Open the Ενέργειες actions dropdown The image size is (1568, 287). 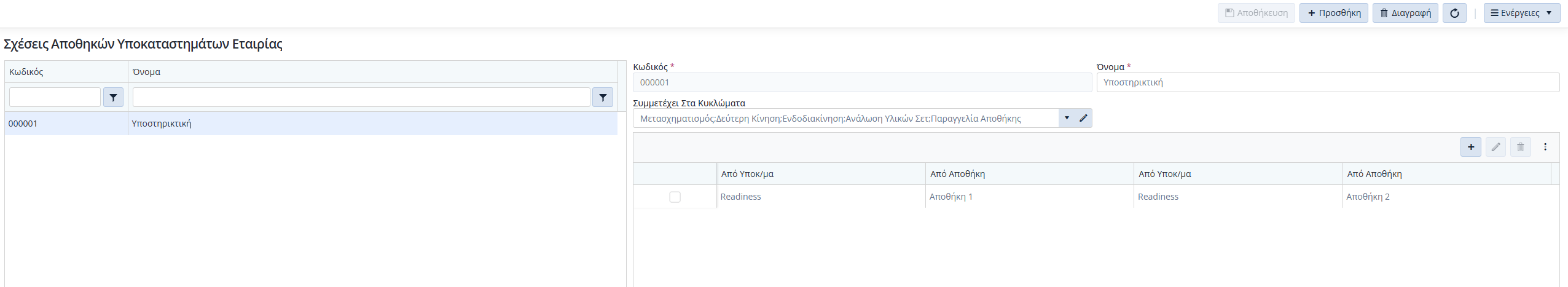coord(1521,13)
